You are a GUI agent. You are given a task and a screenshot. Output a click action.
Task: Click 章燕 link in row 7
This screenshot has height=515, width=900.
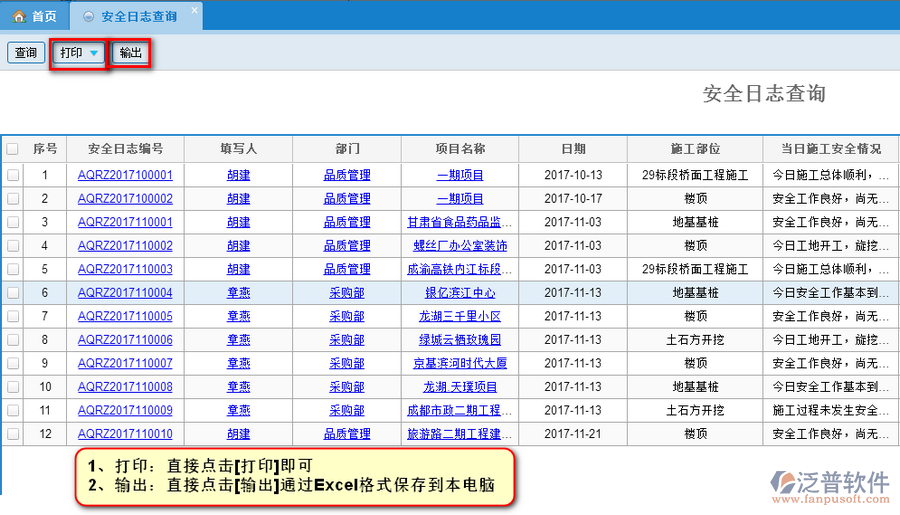tap(238, 316)
